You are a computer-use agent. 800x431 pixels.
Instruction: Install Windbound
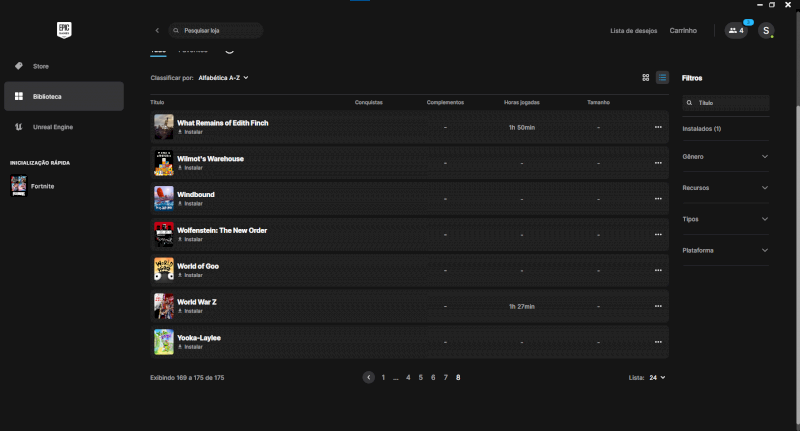click(190, 204)
